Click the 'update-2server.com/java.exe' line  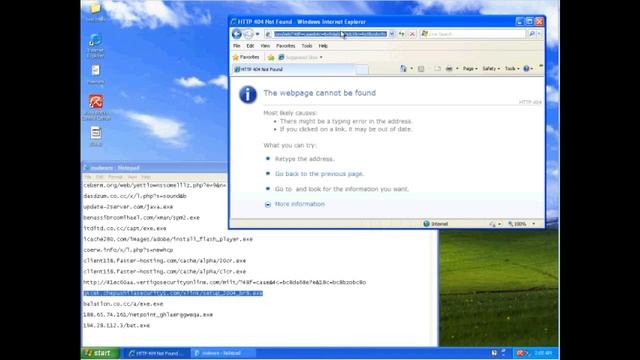[x=128, y=207]
